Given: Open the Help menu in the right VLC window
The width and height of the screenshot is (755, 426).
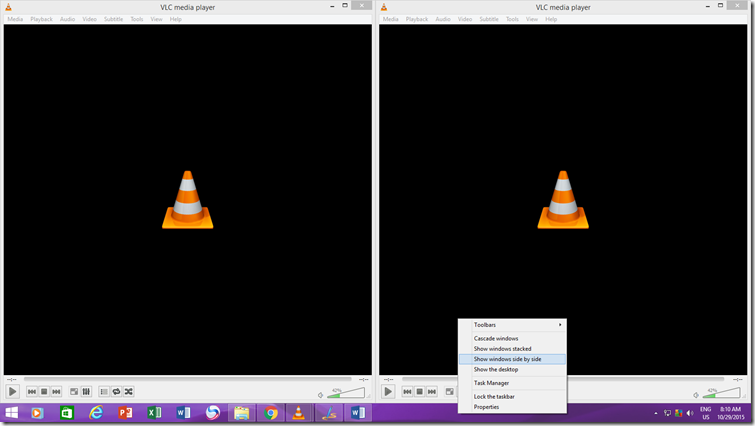Looking at the screenshot, I should tap(551, 19).
